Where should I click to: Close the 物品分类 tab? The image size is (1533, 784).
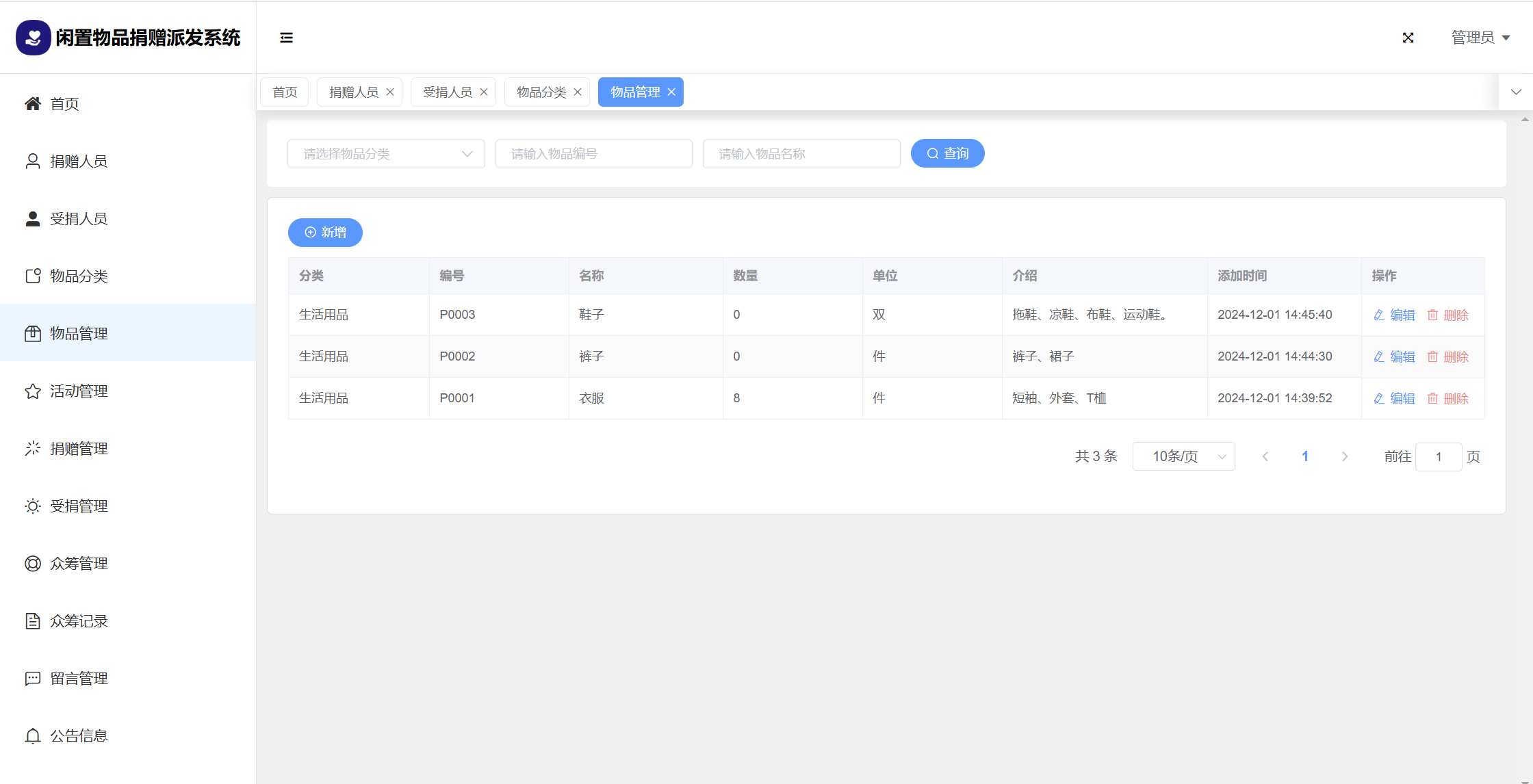point(578,92)
